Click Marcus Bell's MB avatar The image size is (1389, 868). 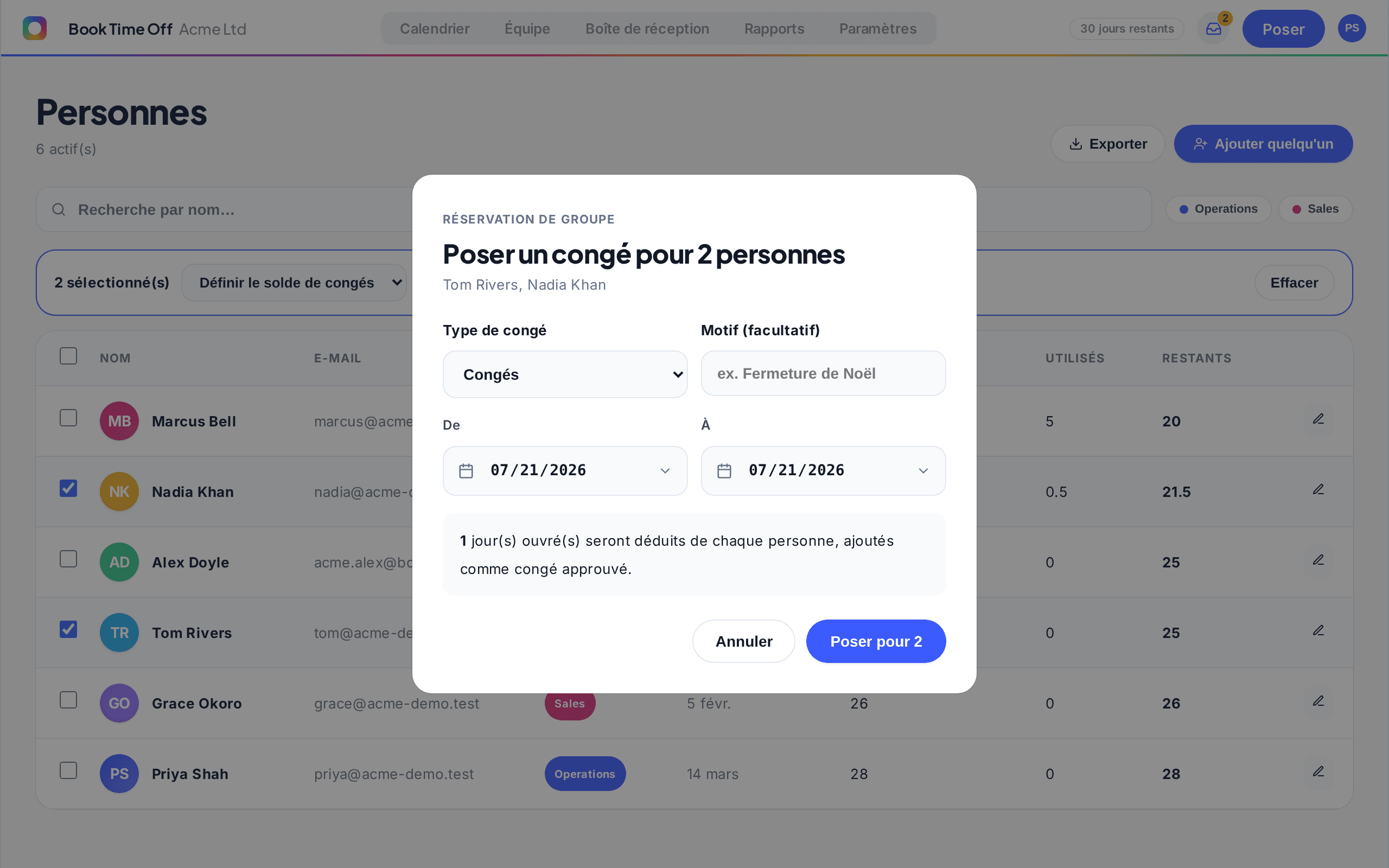click(x=119, y=421)
